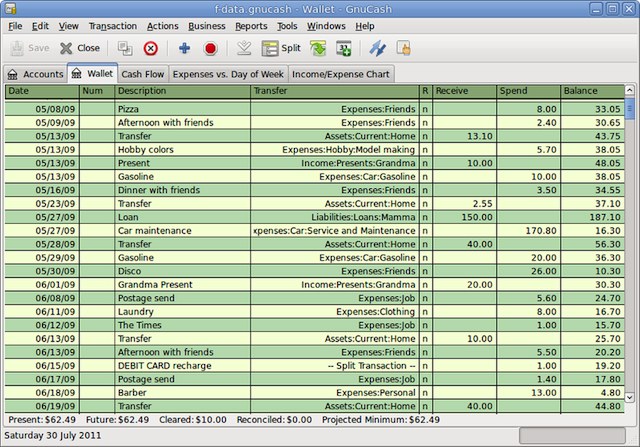Image resolution: width=640 pixels, height=447 pixels.
Task: Toggle reconcile flag on the Disco row
Action: (x=425, y=271)
